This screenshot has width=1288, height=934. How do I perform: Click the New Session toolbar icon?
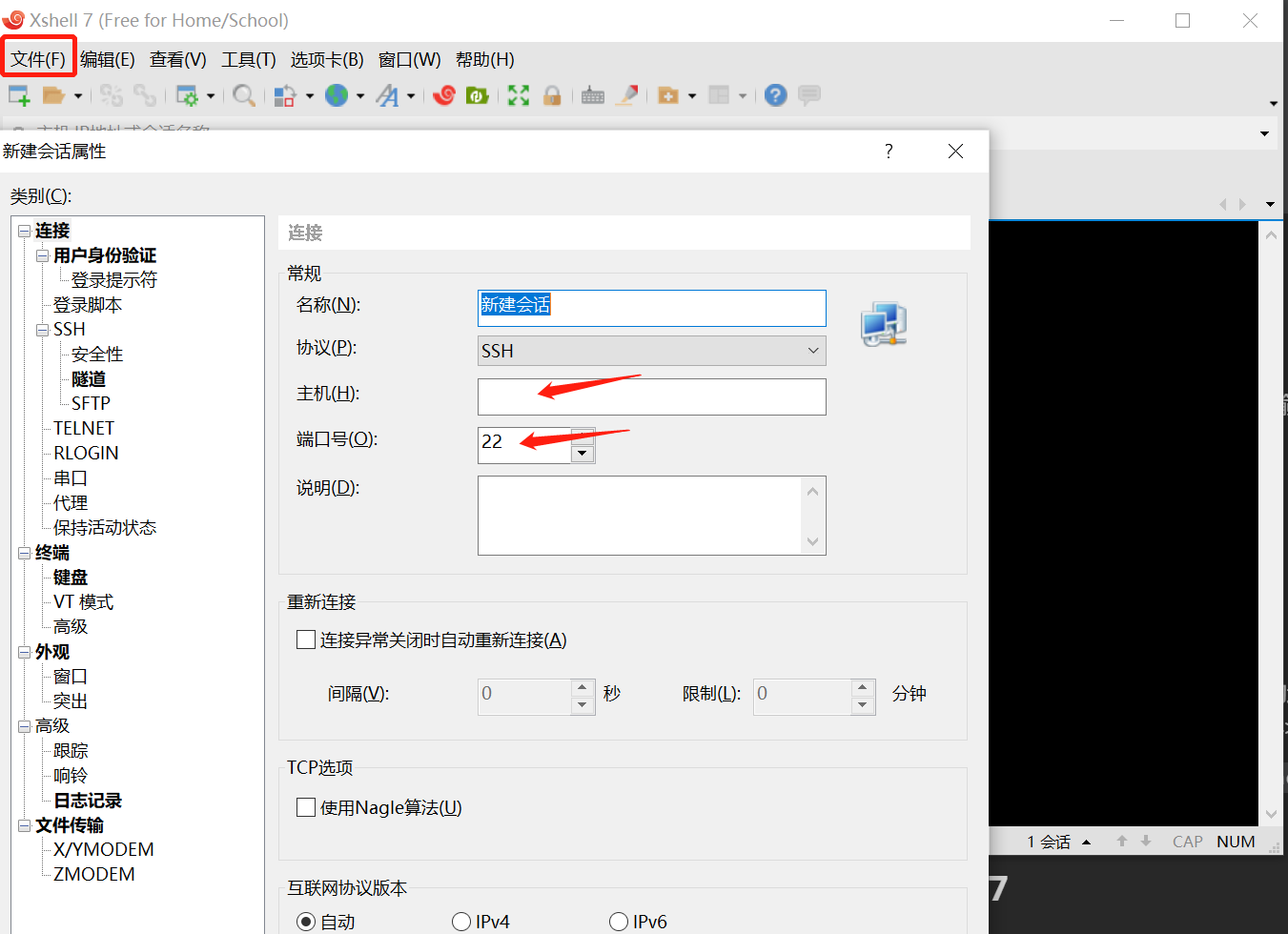point(19,95)
